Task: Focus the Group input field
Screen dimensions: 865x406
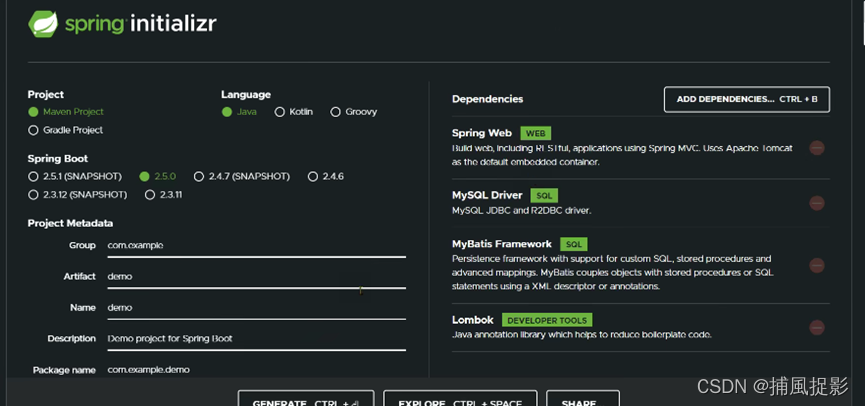Action: (x=255, y=246)
